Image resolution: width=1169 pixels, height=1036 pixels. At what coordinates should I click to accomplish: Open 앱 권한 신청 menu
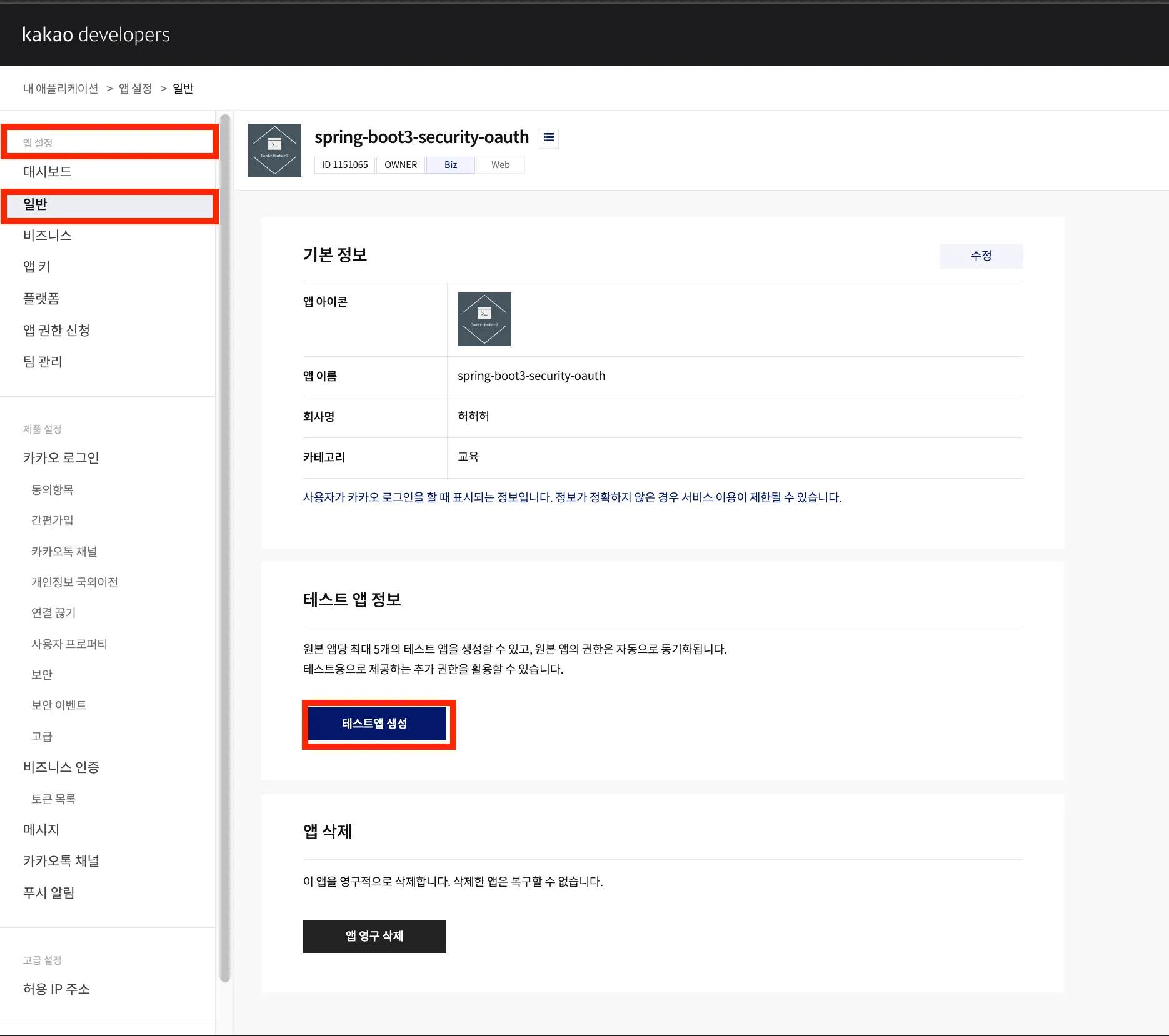pos(56,331)
